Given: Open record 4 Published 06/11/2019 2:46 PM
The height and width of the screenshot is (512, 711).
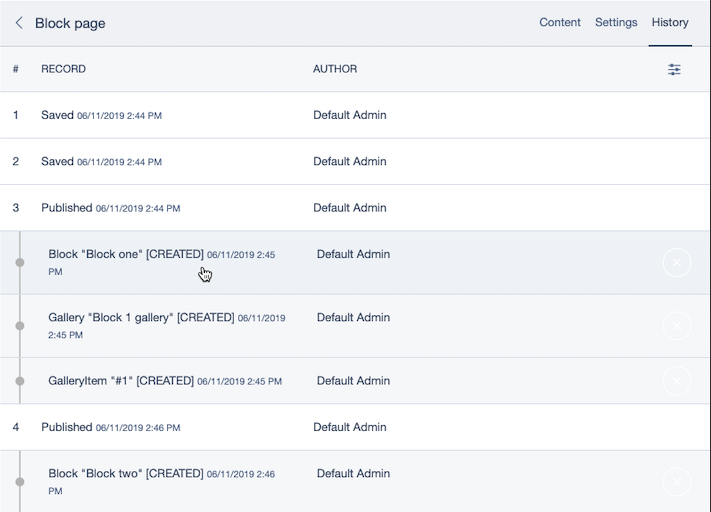Looking at the screenshot, I should [x=355, y=427].
